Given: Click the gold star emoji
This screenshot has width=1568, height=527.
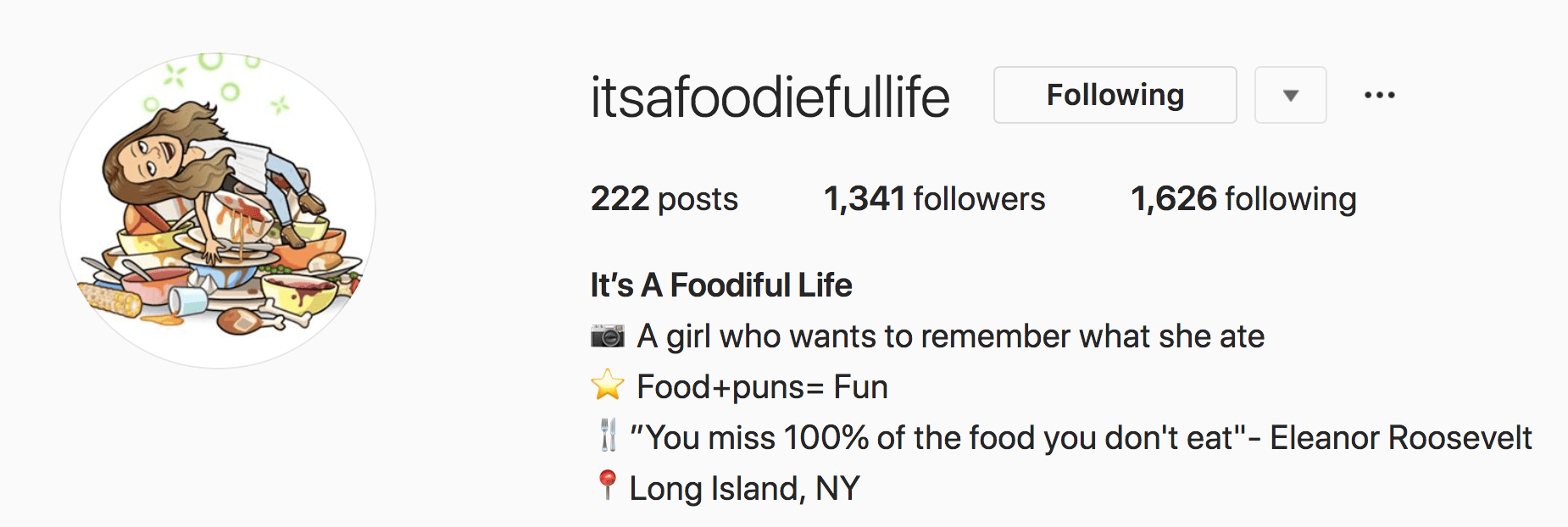Looking at the screenshot, I should pyautogui.click(x=607, y=386).
